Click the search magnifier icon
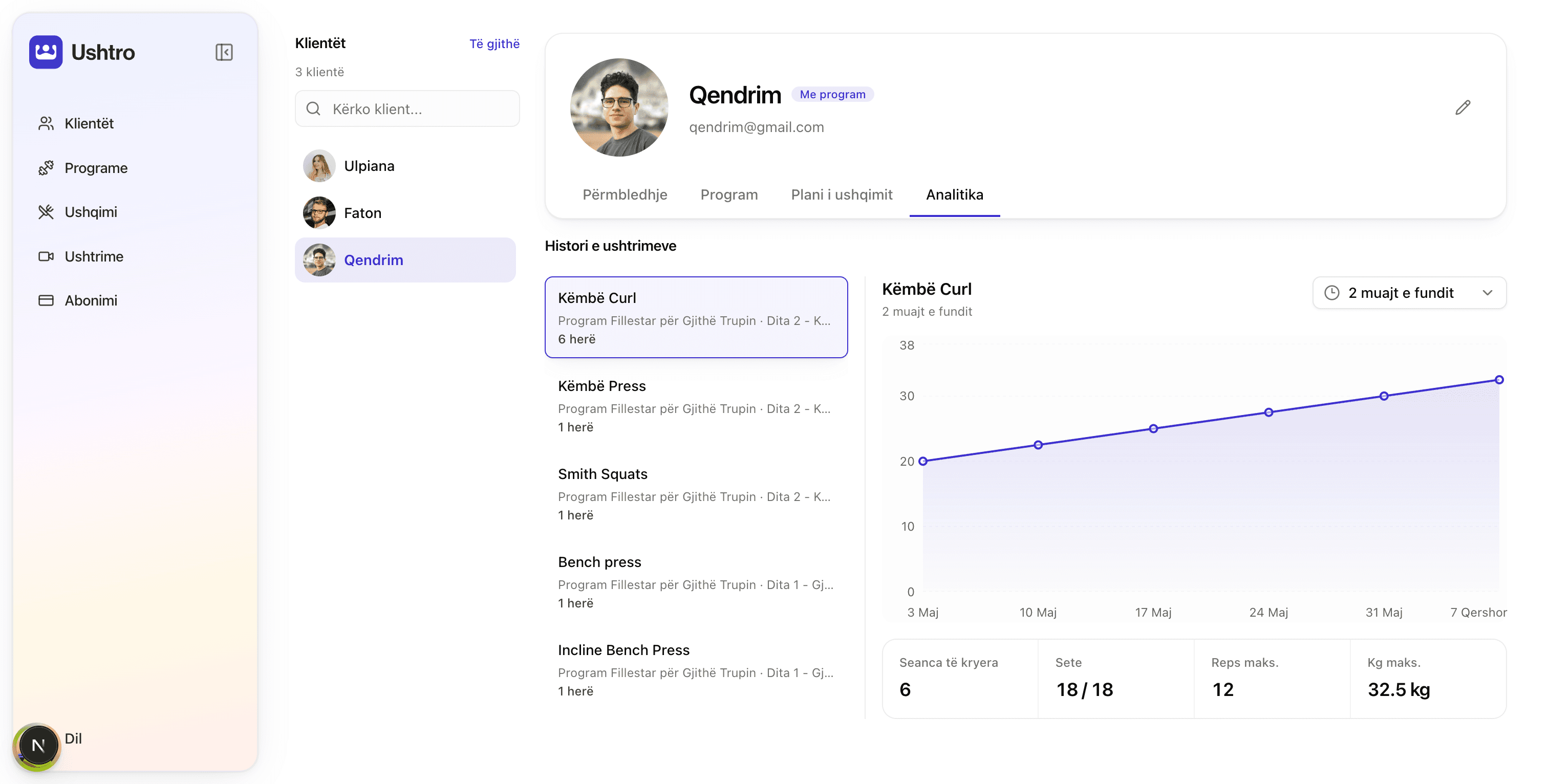 313,108
